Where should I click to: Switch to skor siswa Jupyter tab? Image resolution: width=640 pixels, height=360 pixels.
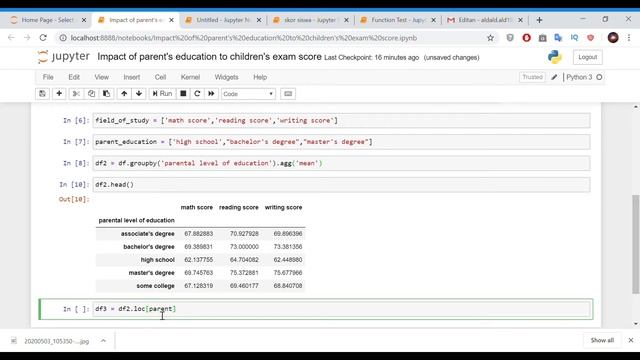point(311,20)
